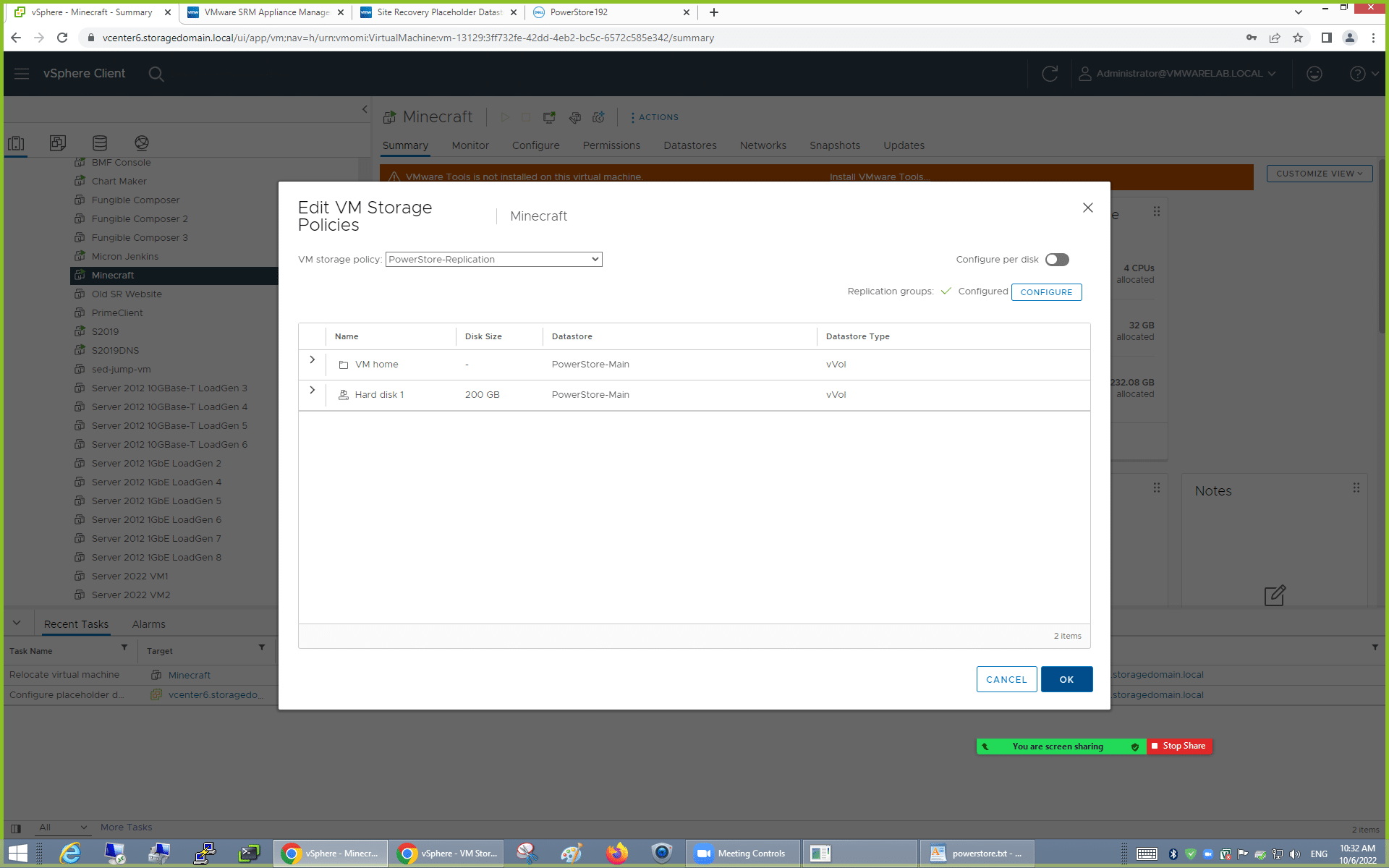Click the browser reload icon
Viewport: 1389px width, 868px height.
coord(62,38)
